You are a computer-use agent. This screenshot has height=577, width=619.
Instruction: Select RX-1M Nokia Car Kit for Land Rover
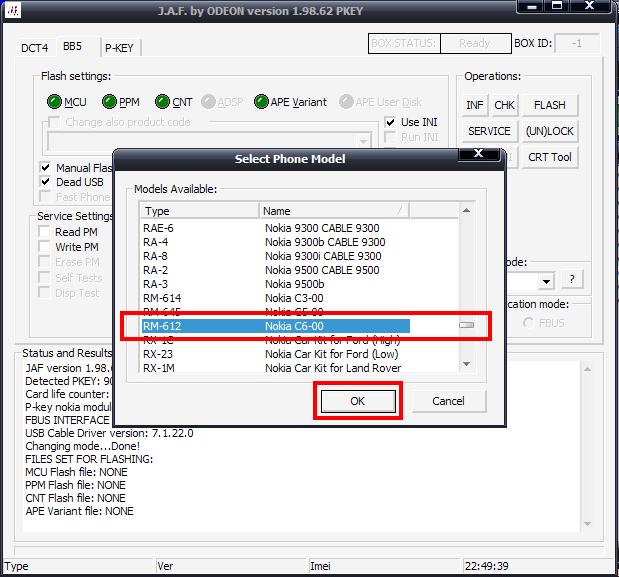click(x=276, y=368)
